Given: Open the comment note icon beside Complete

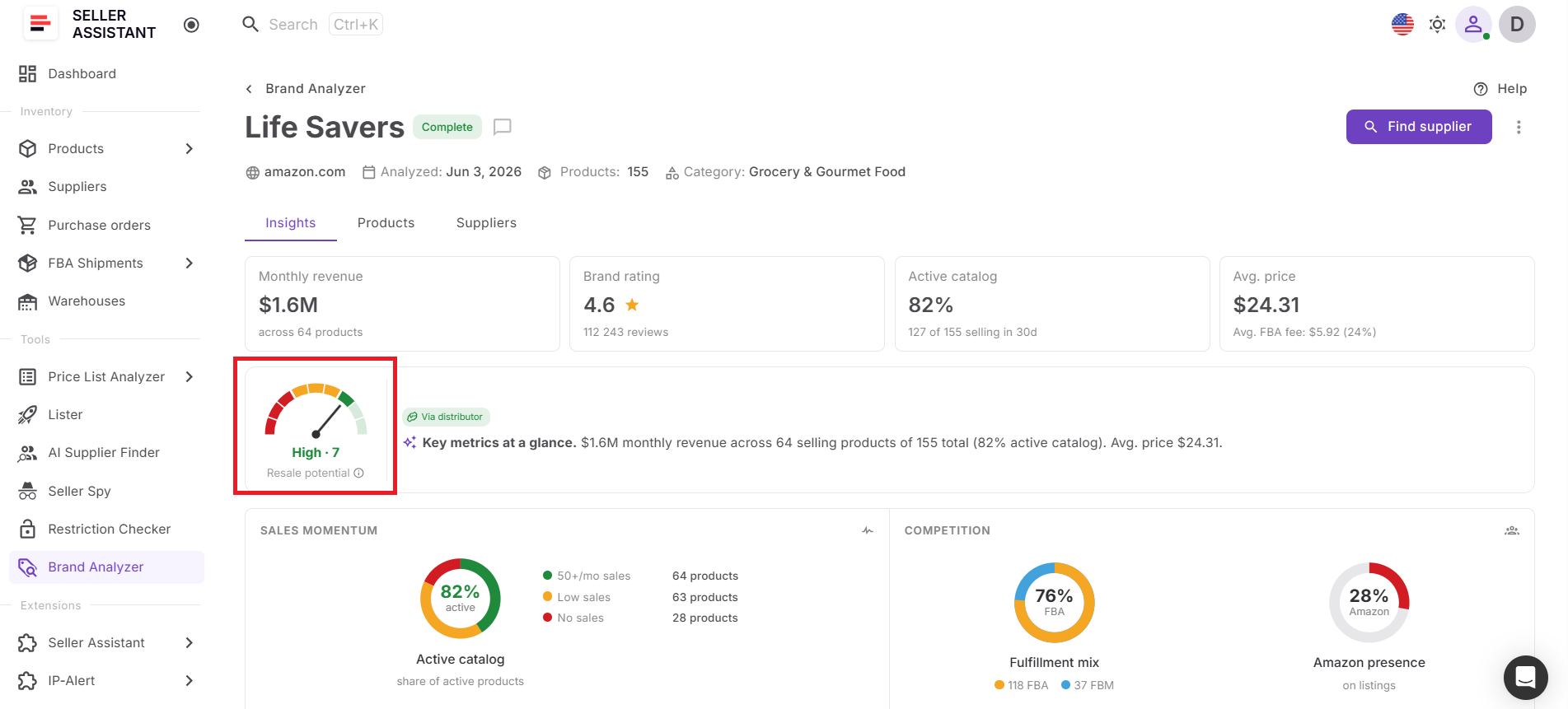Looking at the screenshot, I should pyautogui.click(x=503, y=127).
